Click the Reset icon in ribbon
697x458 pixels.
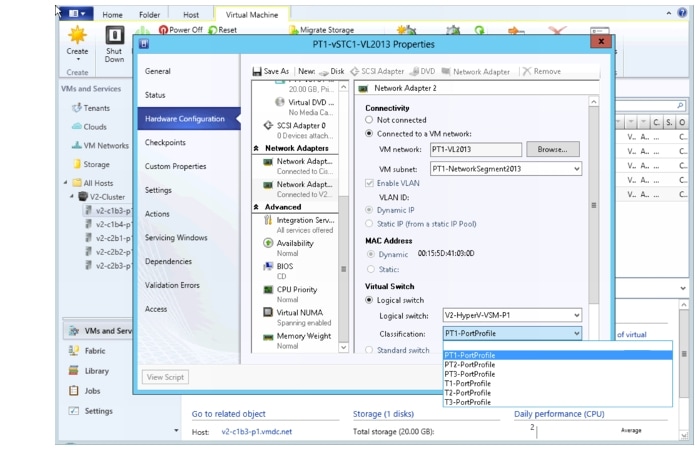click(212, 30)
